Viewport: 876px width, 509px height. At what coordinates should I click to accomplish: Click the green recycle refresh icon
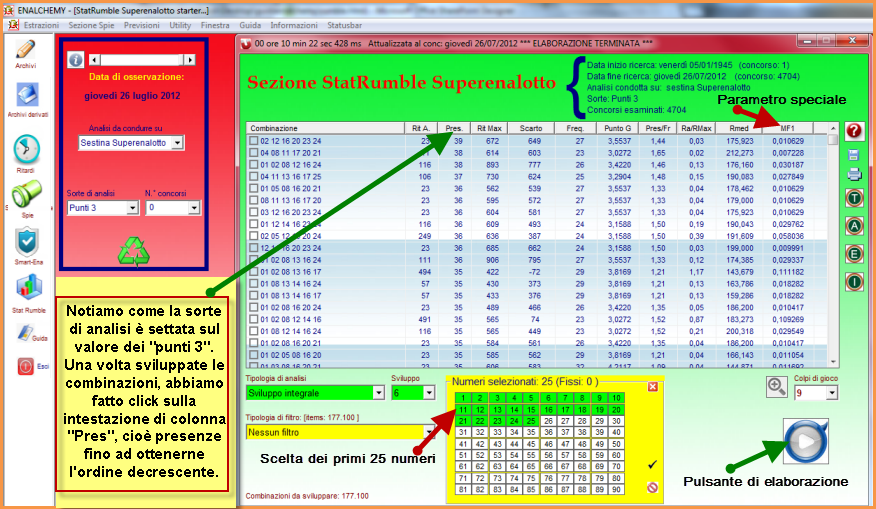click(134, 251)
